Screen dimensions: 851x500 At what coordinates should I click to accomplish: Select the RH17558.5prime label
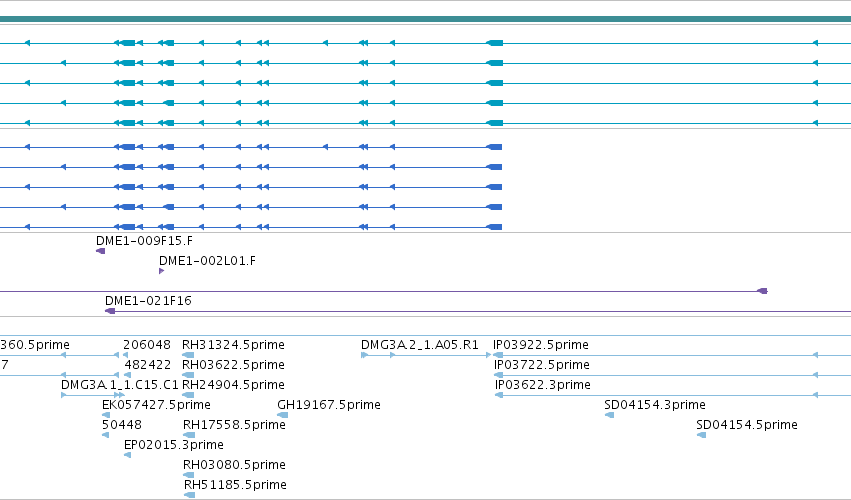click(234, 425)
